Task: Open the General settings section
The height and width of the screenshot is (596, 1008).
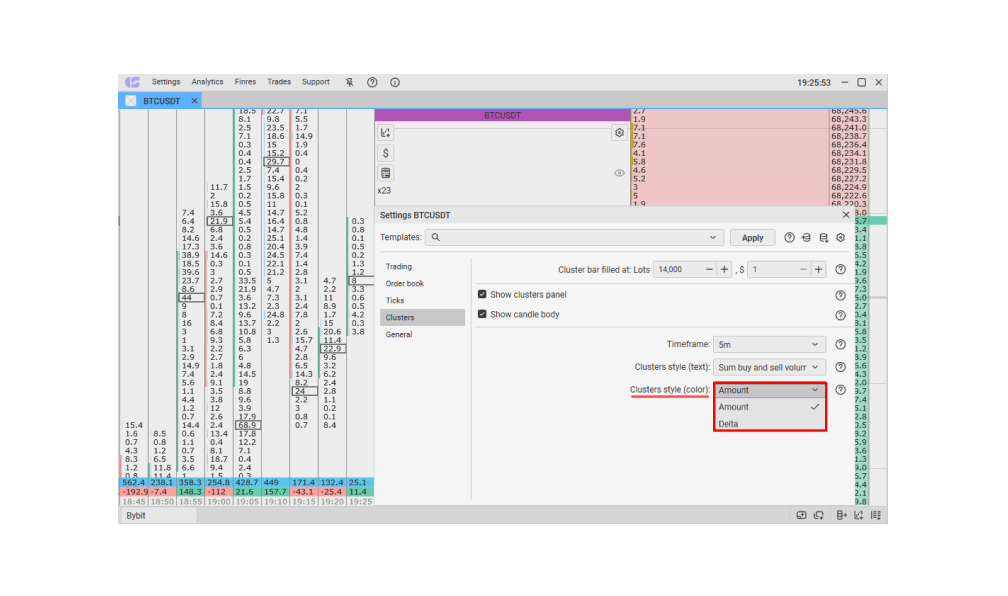Action: 422,334
